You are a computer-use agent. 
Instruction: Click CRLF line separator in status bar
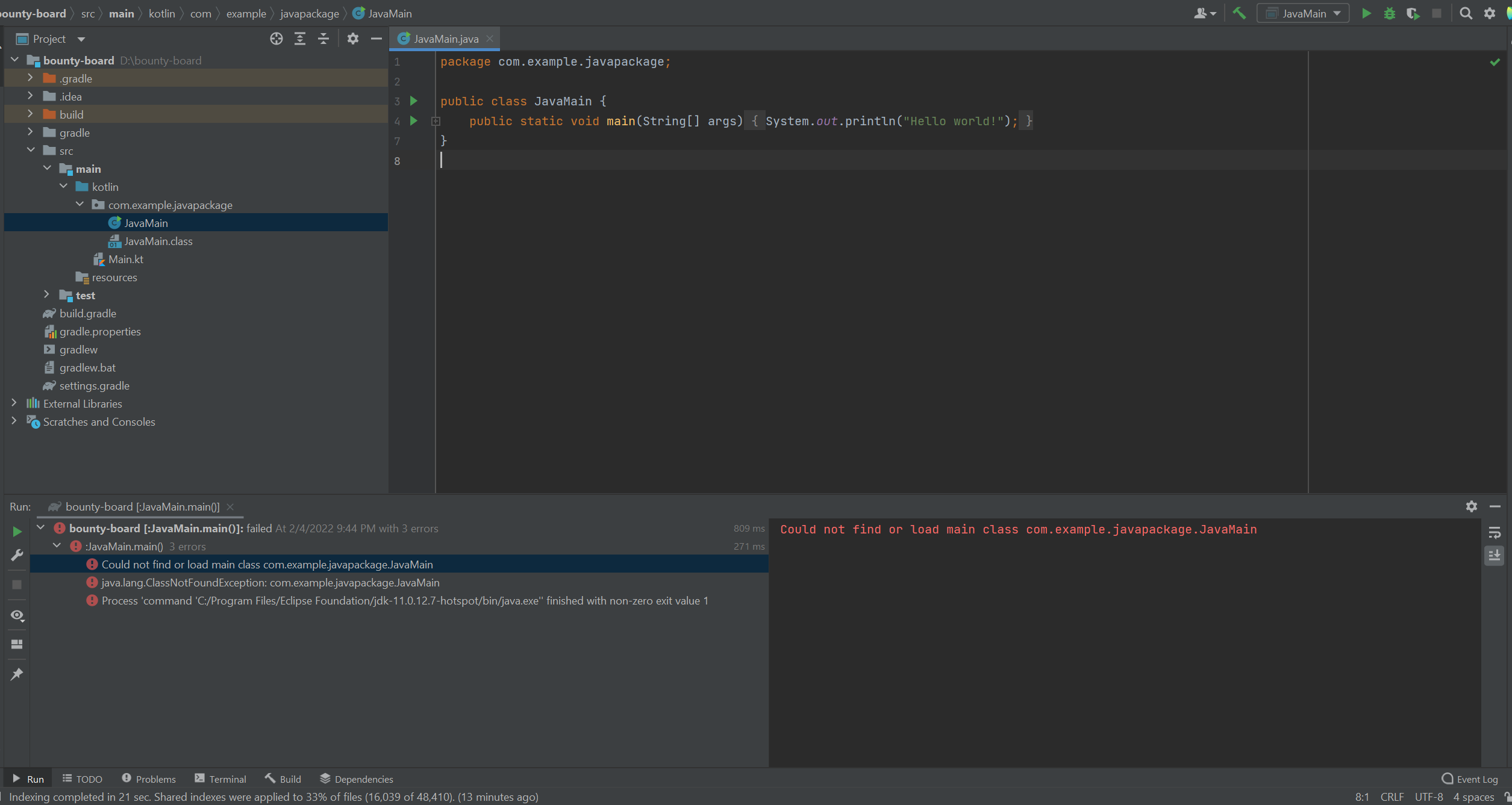[x=1392, y=797]
